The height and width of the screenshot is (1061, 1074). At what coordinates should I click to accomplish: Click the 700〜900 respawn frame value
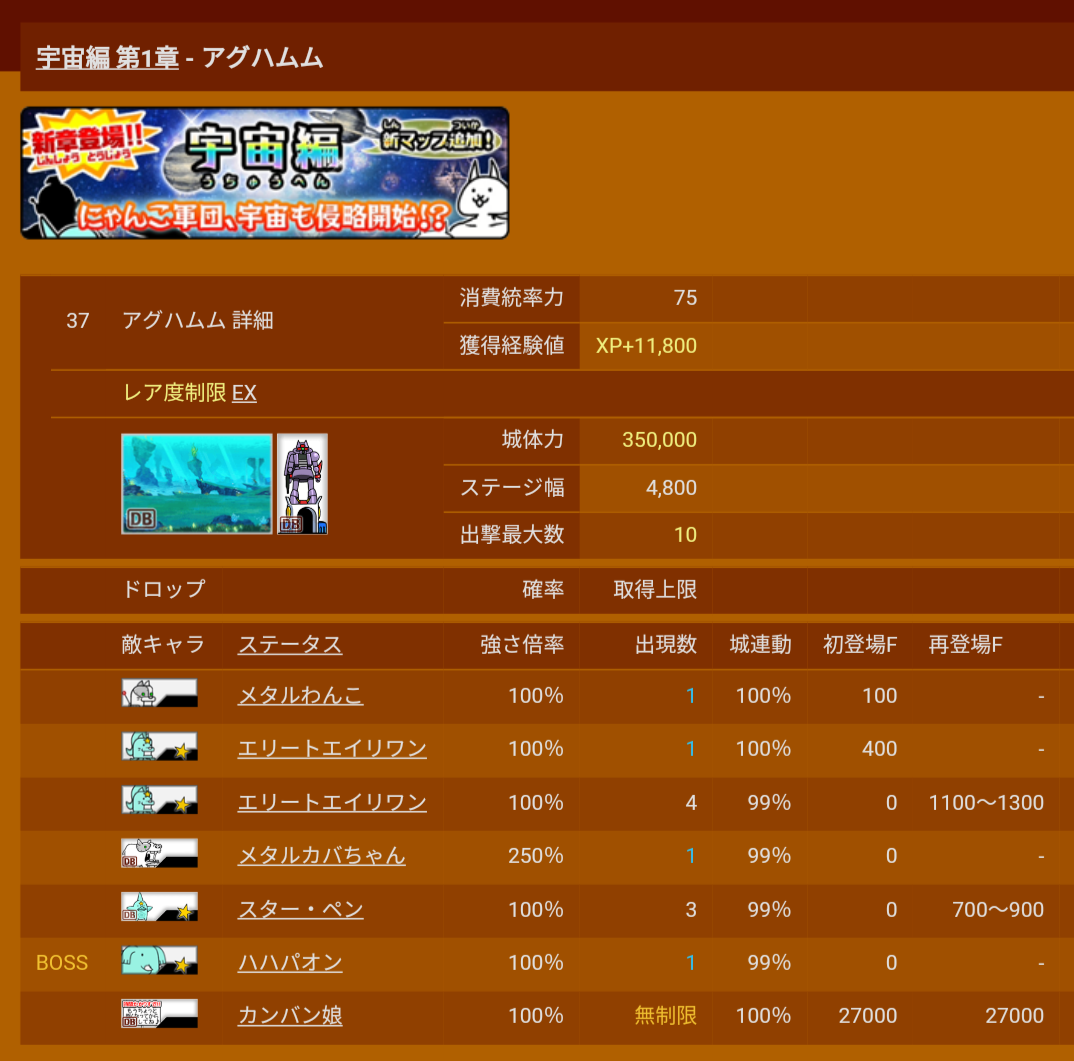point(998,910)
